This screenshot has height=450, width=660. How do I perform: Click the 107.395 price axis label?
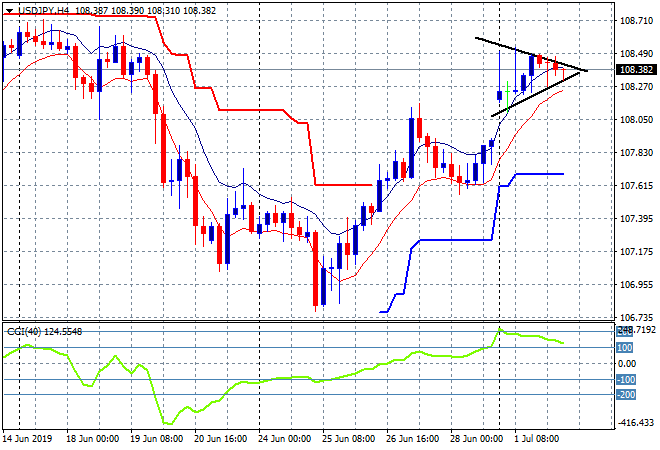(636, 218)
